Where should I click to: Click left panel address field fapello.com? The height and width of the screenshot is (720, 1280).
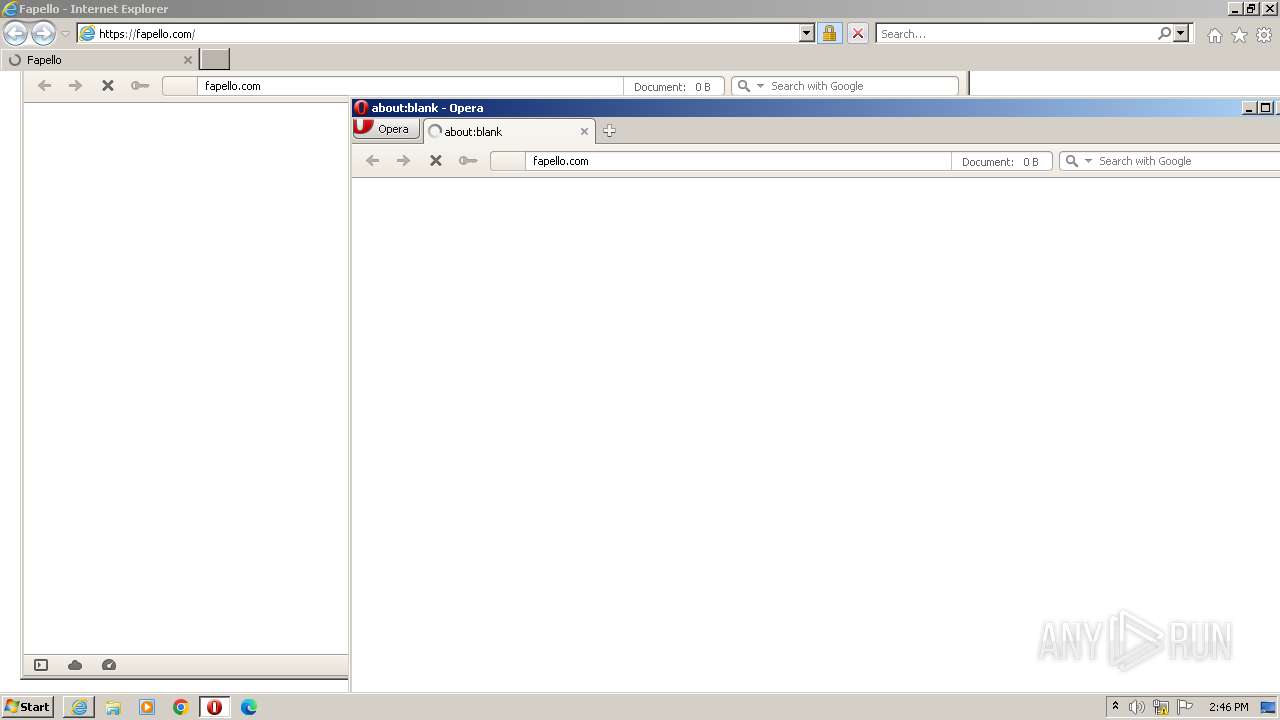pos(410,86)
